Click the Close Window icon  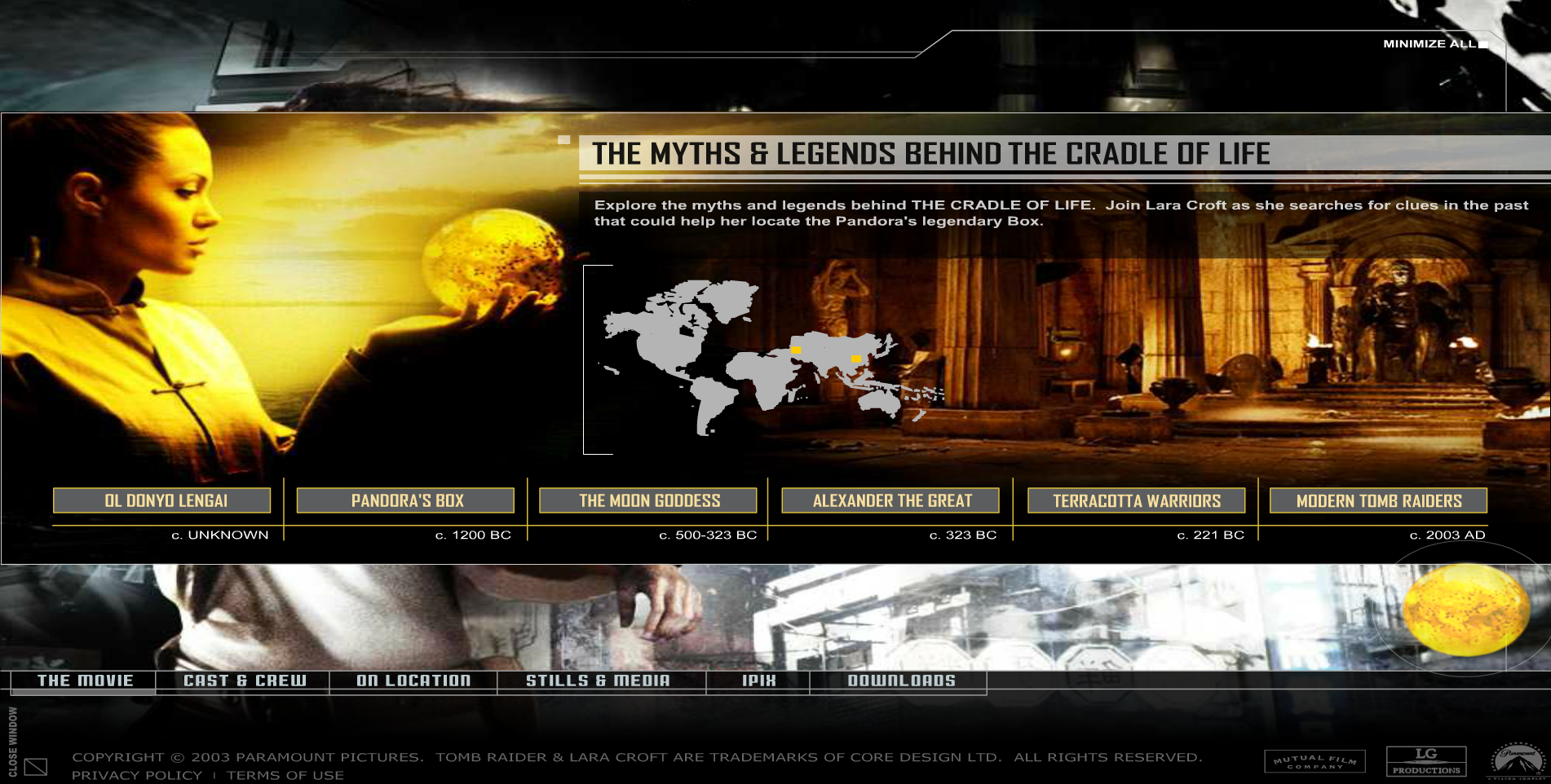pos(35,766)
